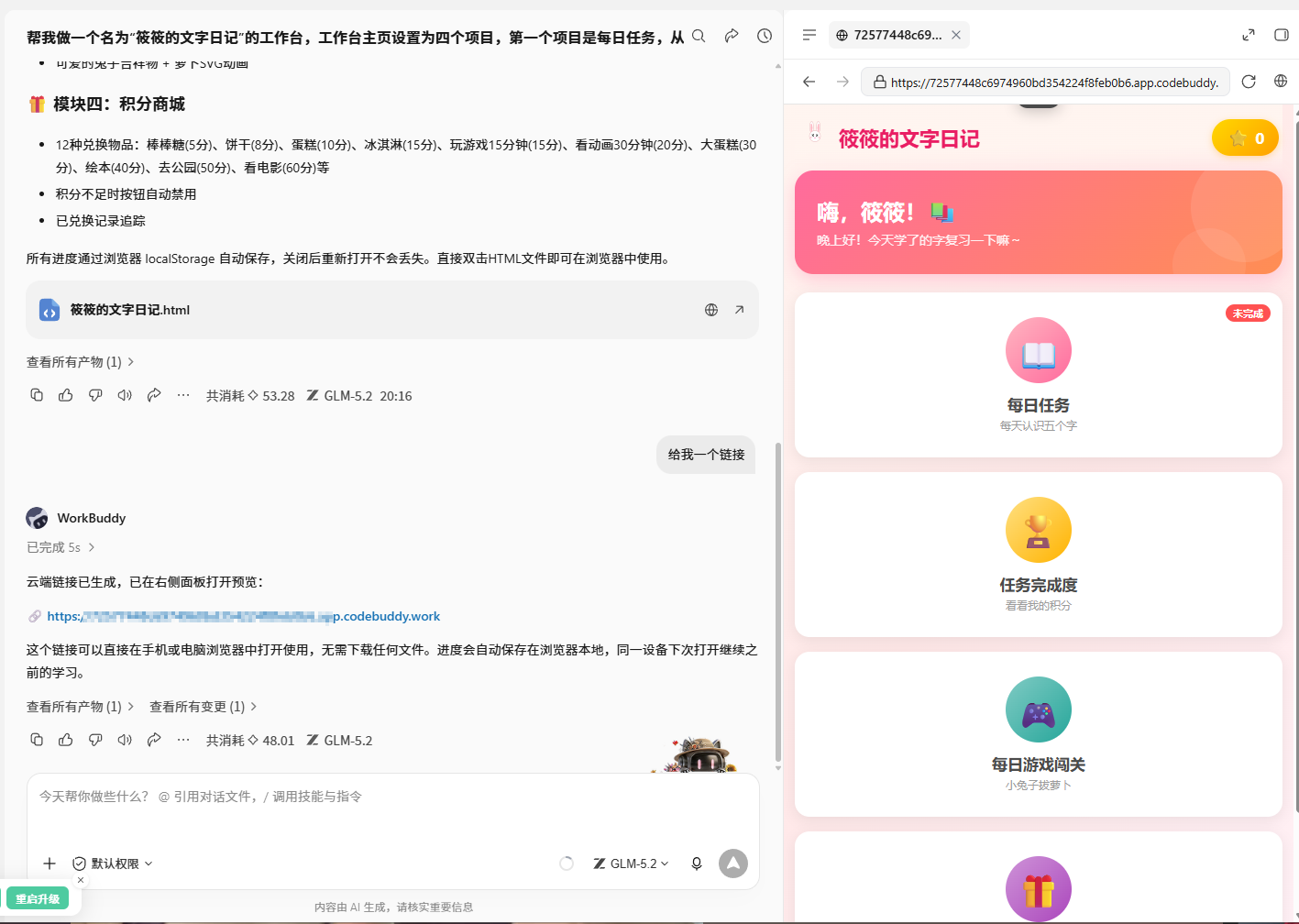Thumbs up the latest WorkBuddy reply

point(66,740)
